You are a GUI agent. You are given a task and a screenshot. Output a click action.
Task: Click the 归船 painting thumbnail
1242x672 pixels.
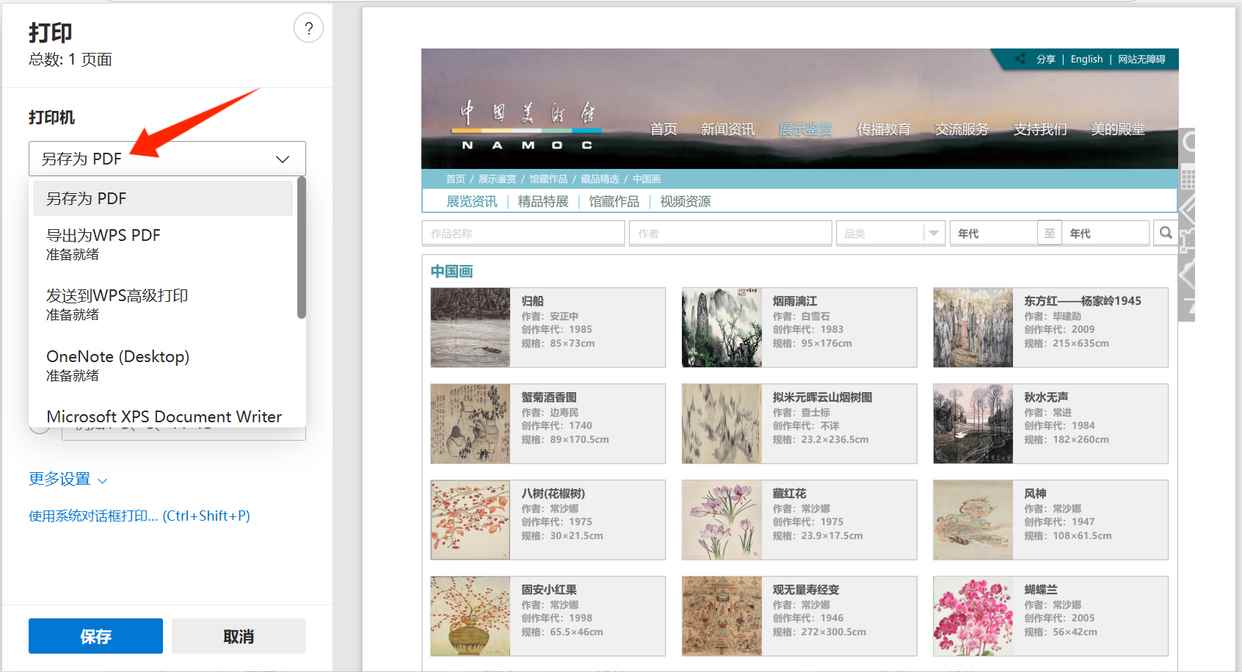[x=470, y=327]
